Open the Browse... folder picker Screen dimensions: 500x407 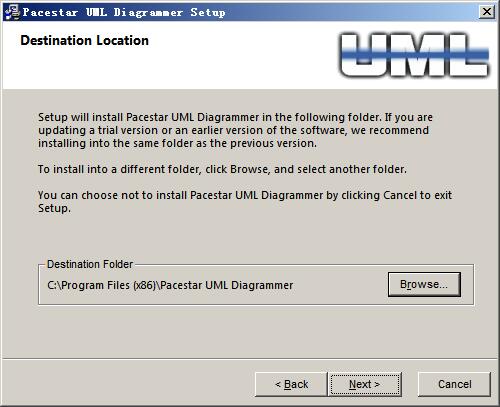tap(424, 284)
